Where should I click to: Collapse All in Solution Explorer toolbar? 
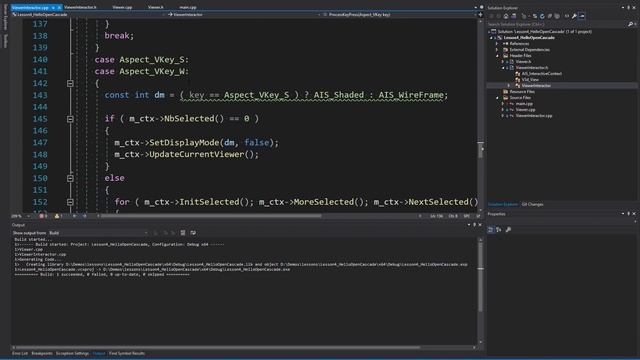(x=550, y=16)
